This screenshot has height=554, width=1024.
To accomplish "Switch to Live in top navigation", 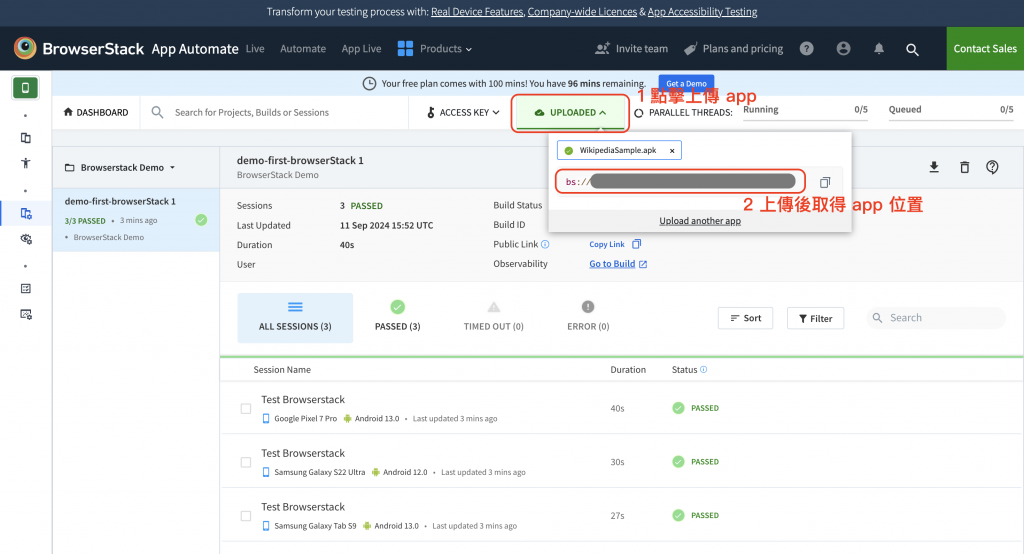I will pyautogui.click(x=255, y=48).
